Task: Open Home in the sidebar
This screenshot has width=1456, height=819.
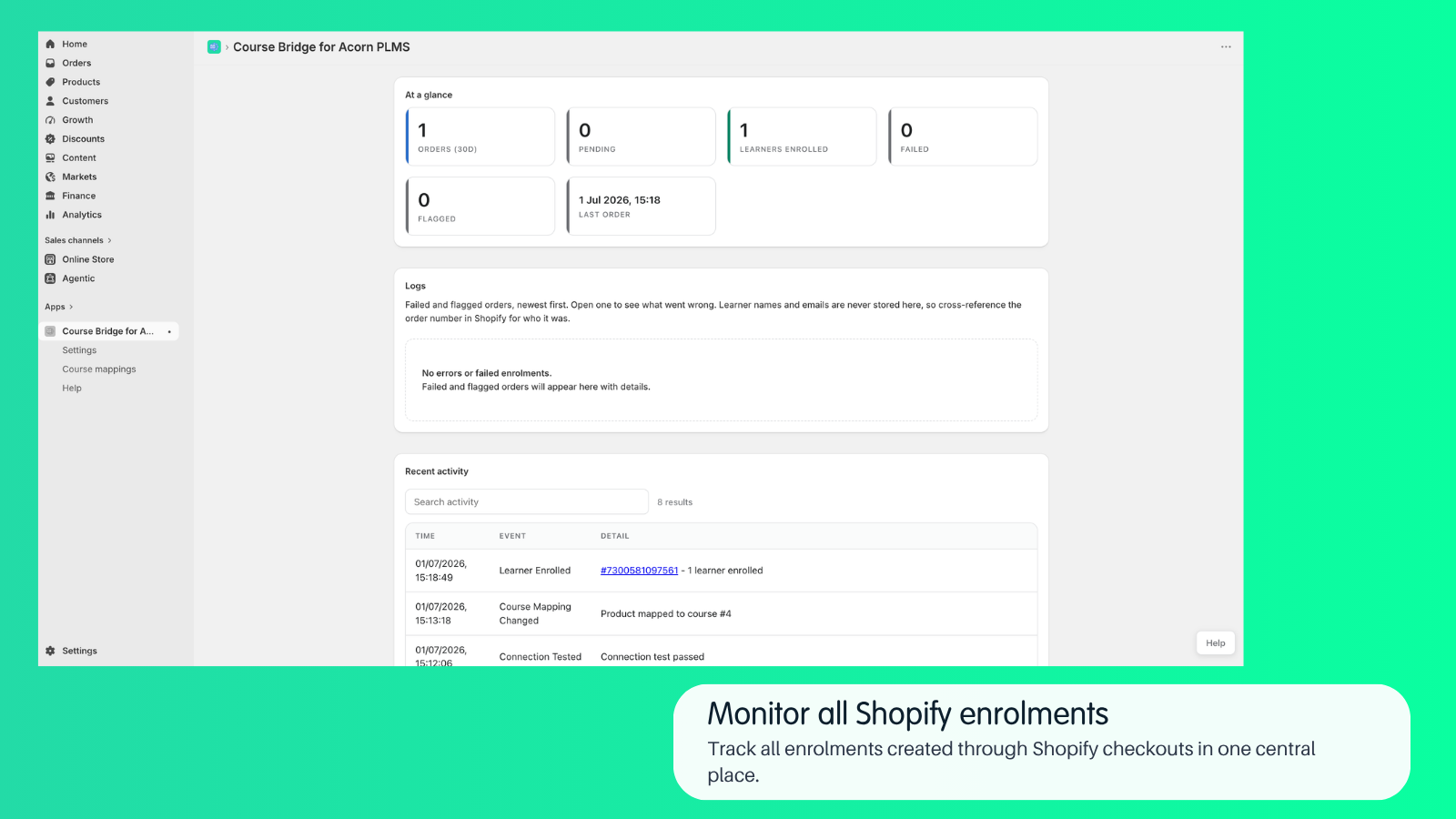Action: click(x=75, y=44)
